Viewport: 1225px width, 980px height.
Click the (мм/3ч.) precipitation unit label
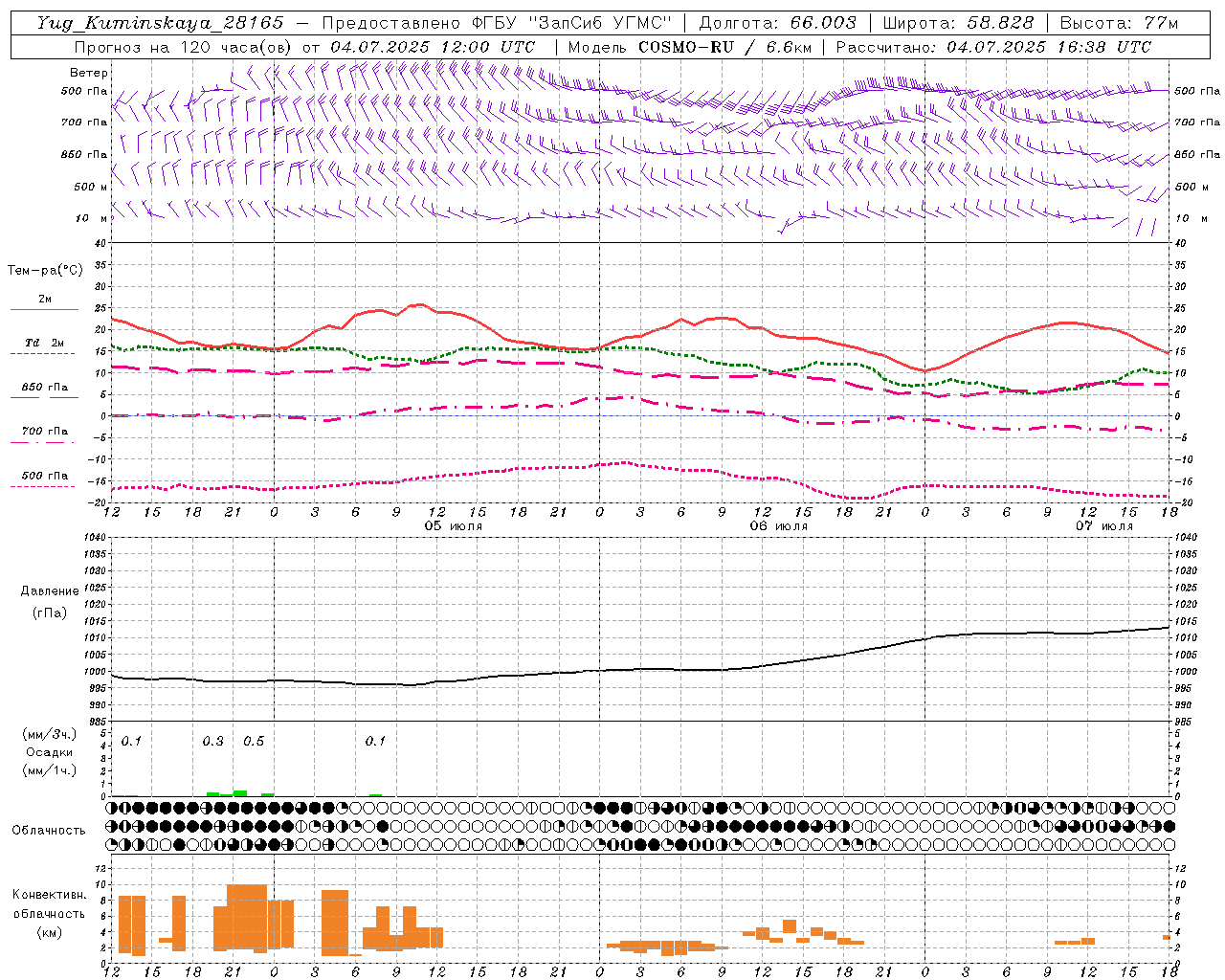point(50,734)
